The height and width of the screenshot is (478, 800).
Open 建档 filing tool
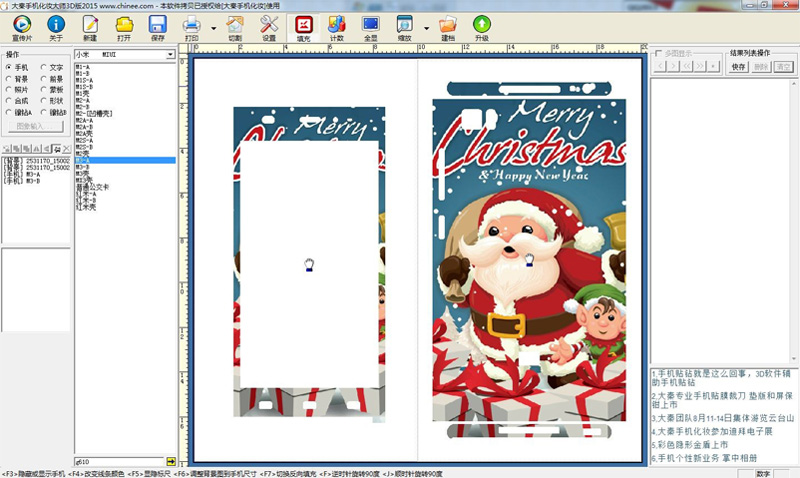coord(448,28)
